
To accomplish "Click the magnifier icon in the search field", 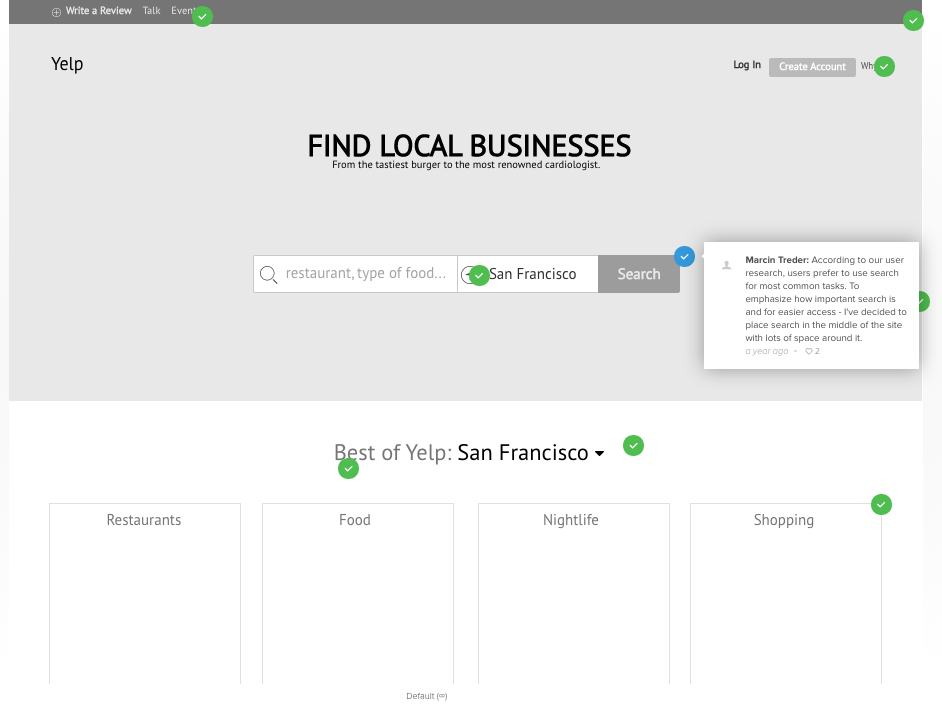I will point(268,275).
